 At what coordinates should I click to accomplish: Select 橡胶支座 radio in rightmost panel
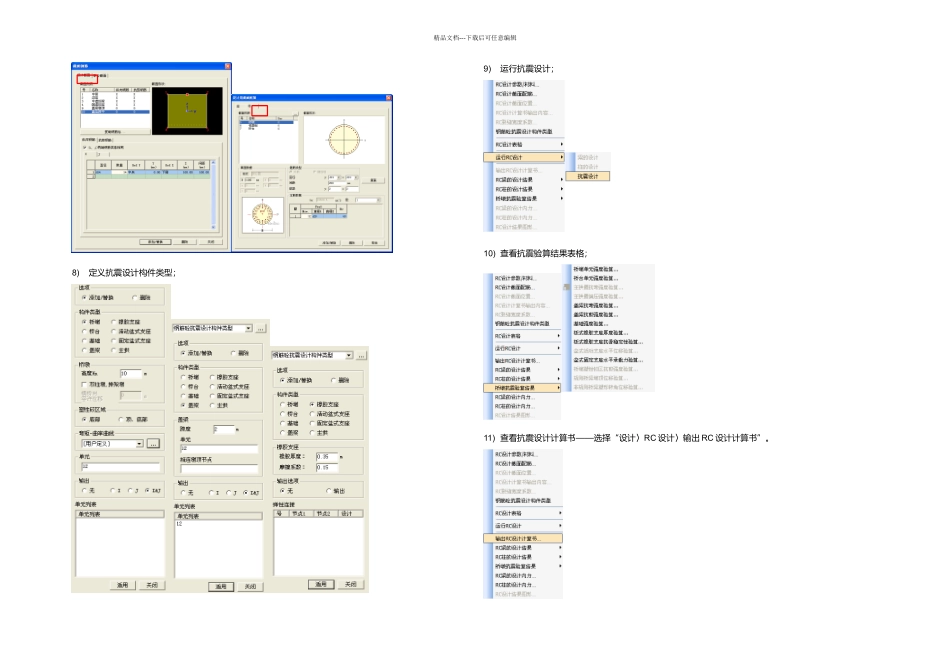pos(311,405)
